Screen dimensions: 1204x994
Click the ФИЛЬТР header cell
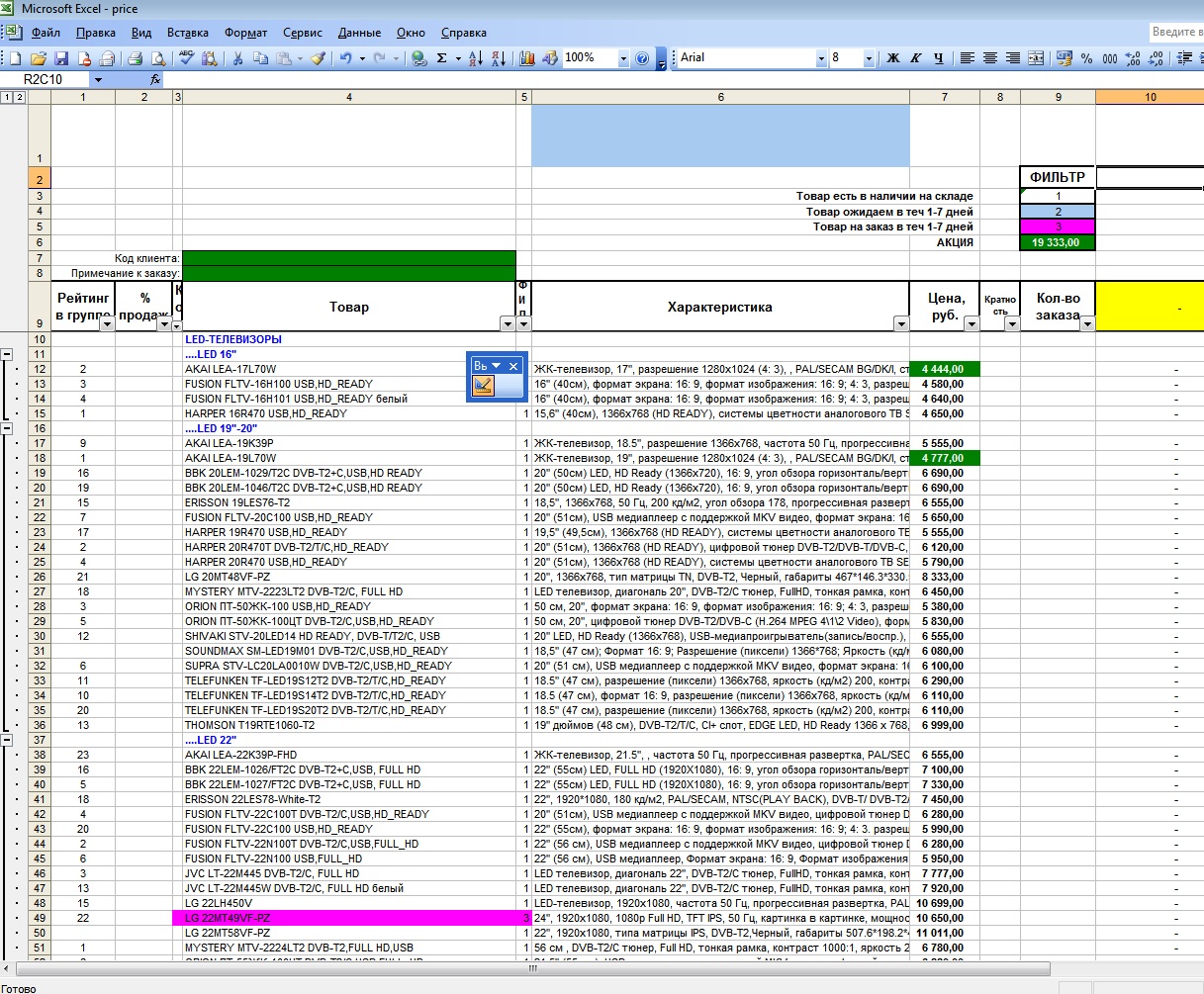1058,178
